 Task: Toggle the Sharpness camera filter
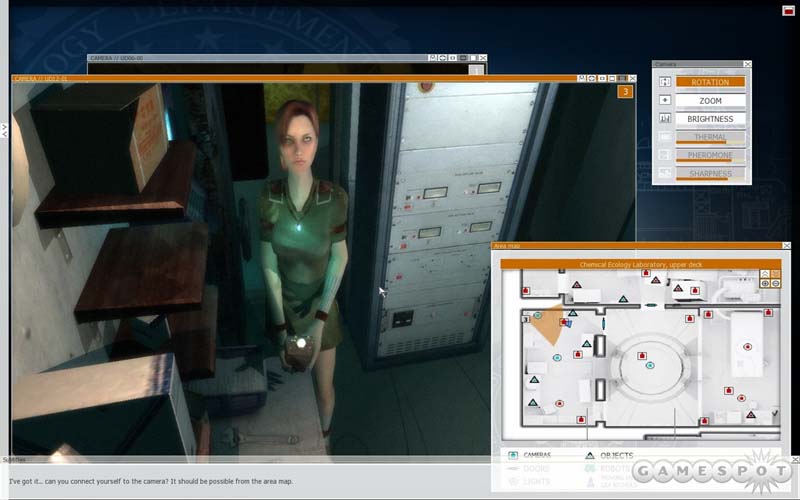click(710, 174)
